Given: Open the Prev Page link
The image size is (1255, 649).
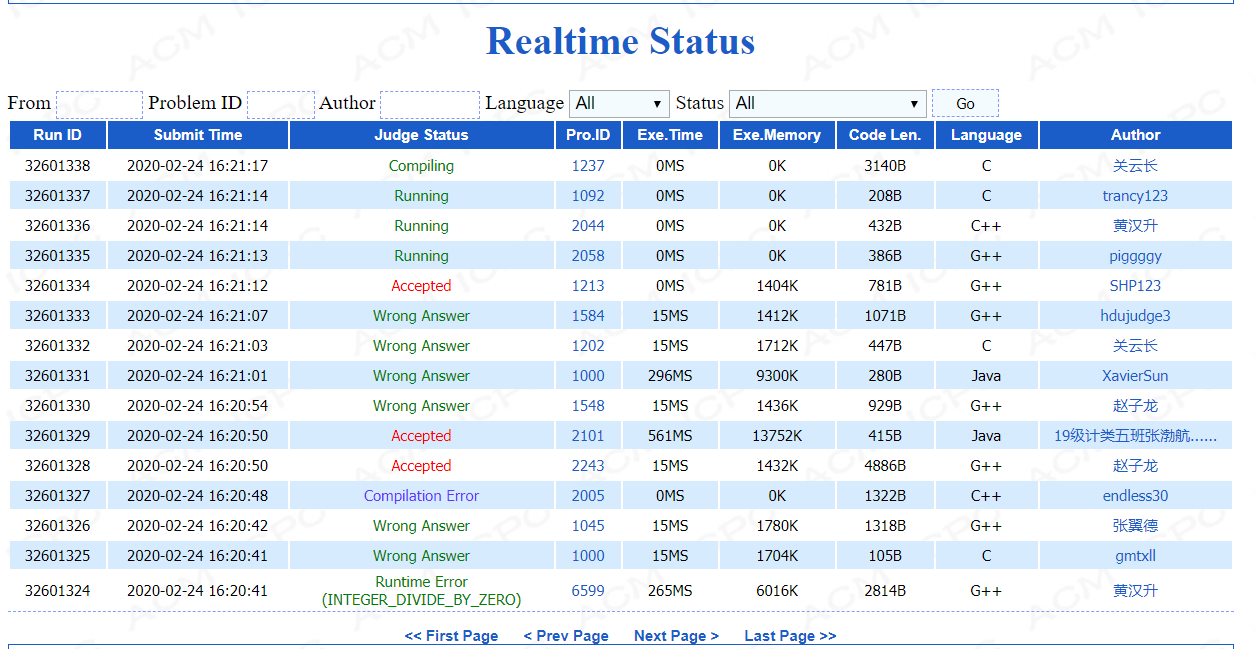Looking at the screenshot, I should [566, 636].
